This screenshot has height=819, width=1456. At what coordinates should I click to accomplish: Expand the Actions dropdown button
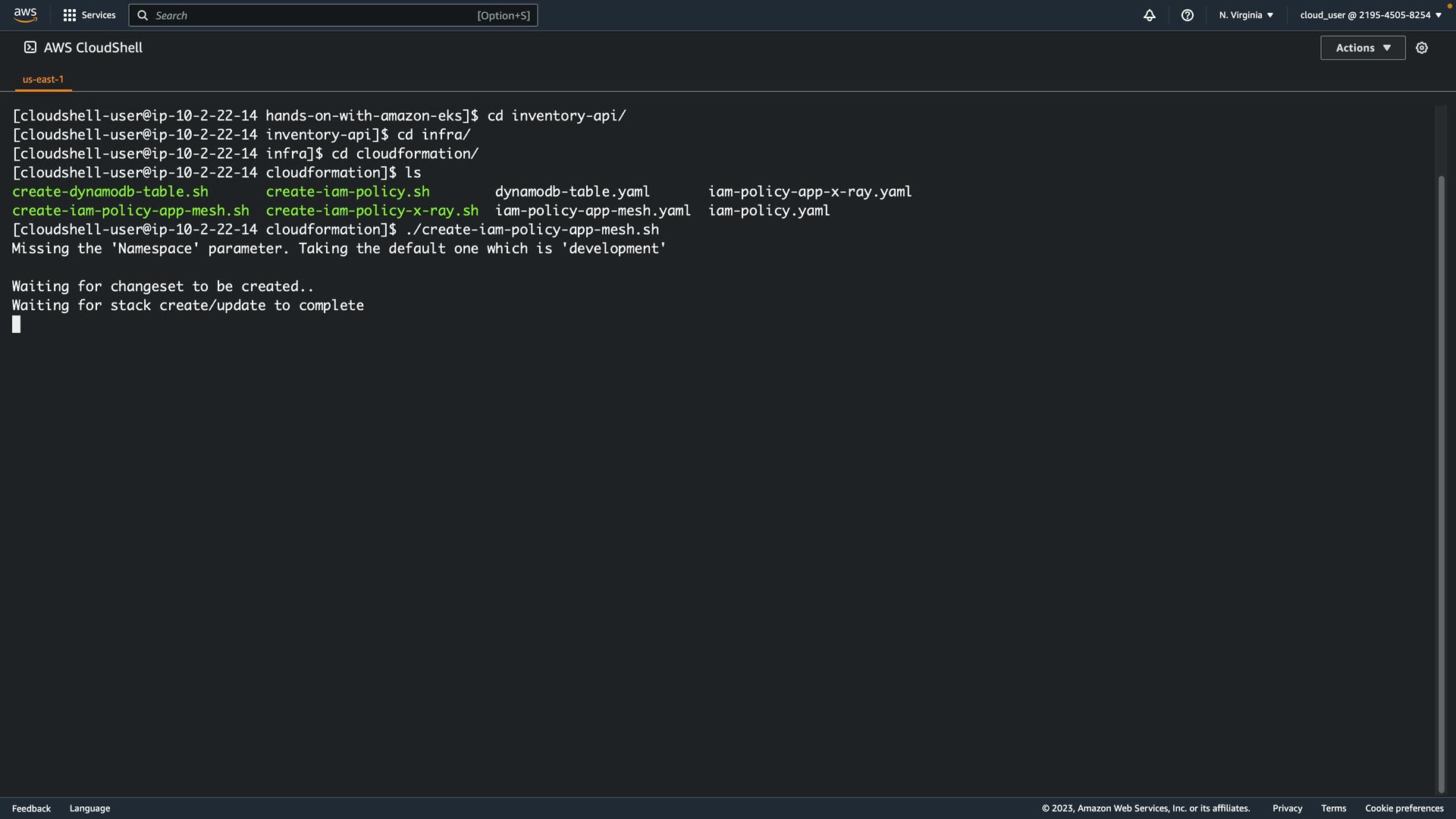coord(1362,48)
